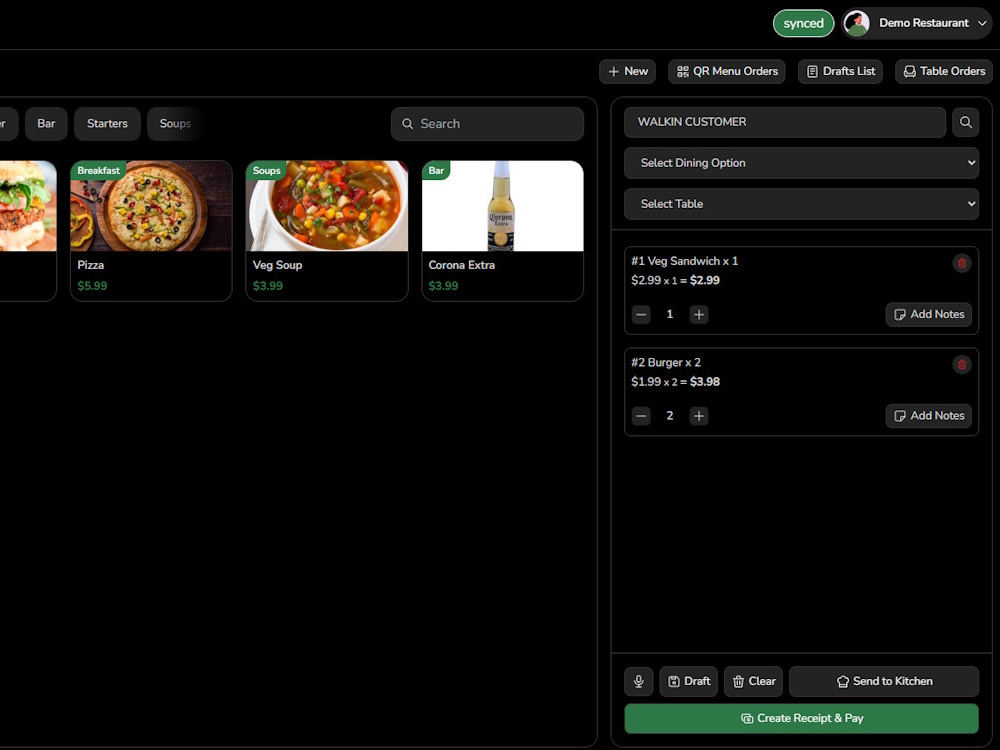Start a New order
The image size is (1000, 750).
(x=628, y=71)
